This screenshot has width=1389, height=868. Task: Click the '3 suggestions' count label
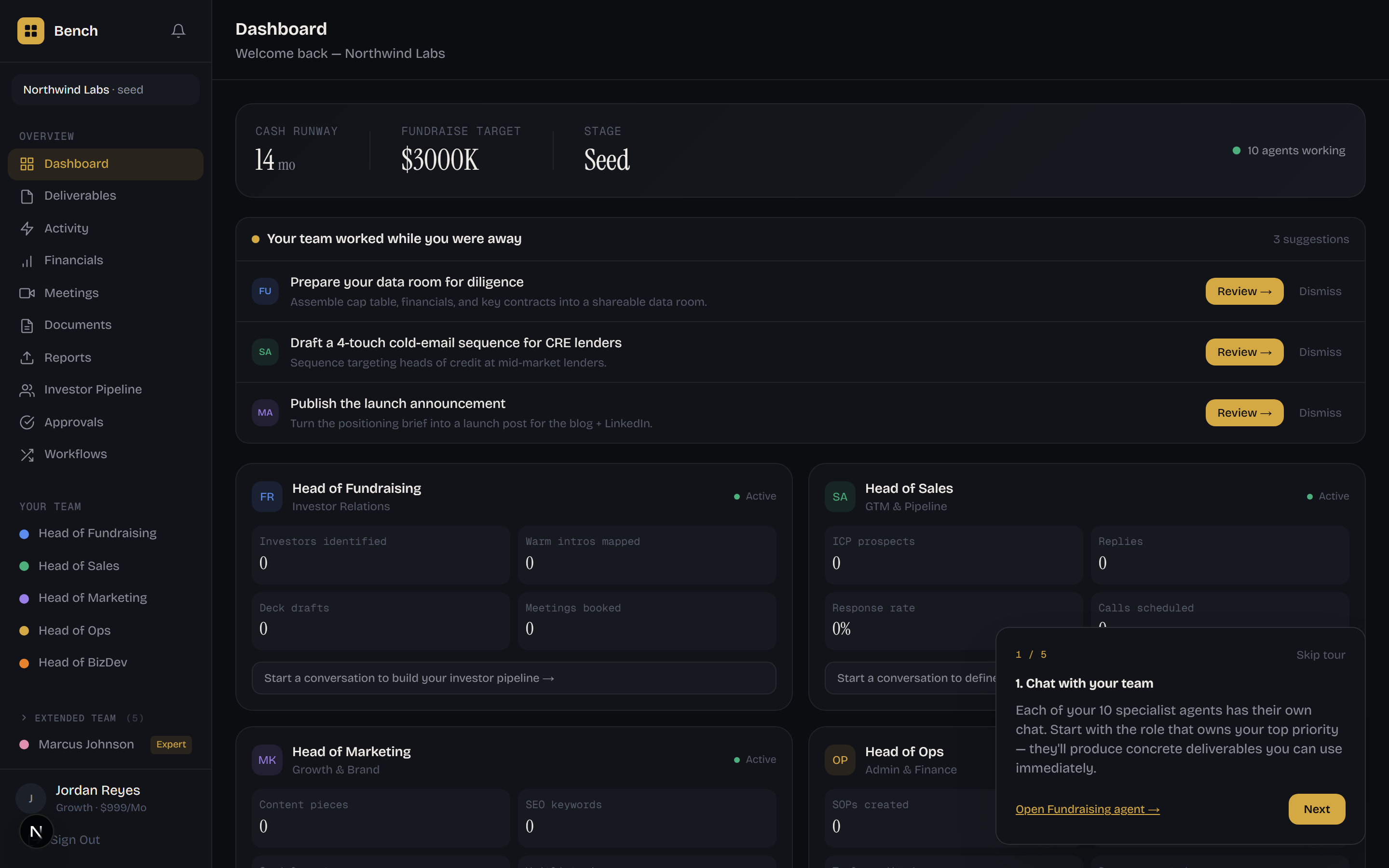(1311, 239)
